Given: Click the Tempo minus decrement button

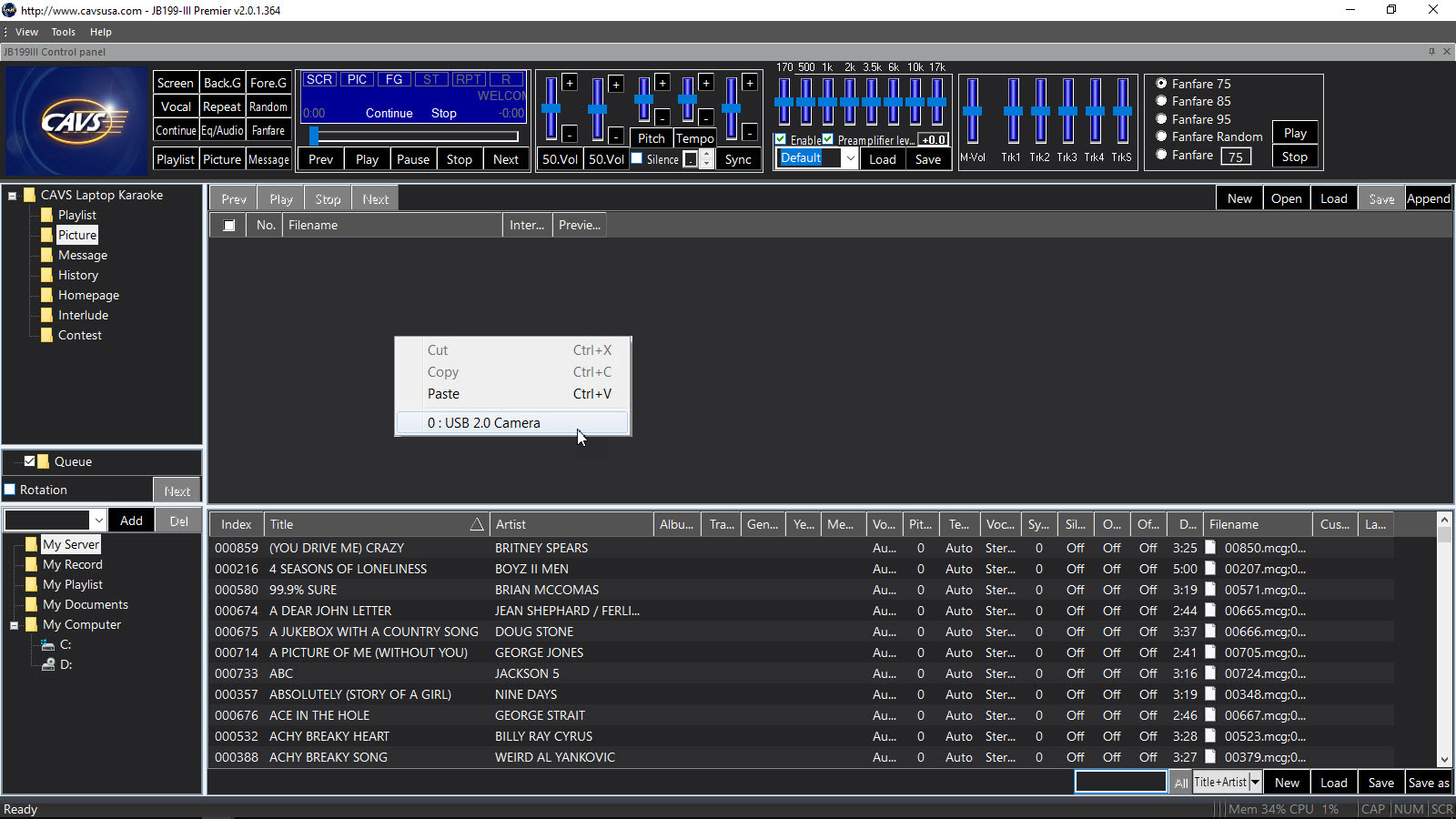Looking at the screenshot, I should coord(706,116).
